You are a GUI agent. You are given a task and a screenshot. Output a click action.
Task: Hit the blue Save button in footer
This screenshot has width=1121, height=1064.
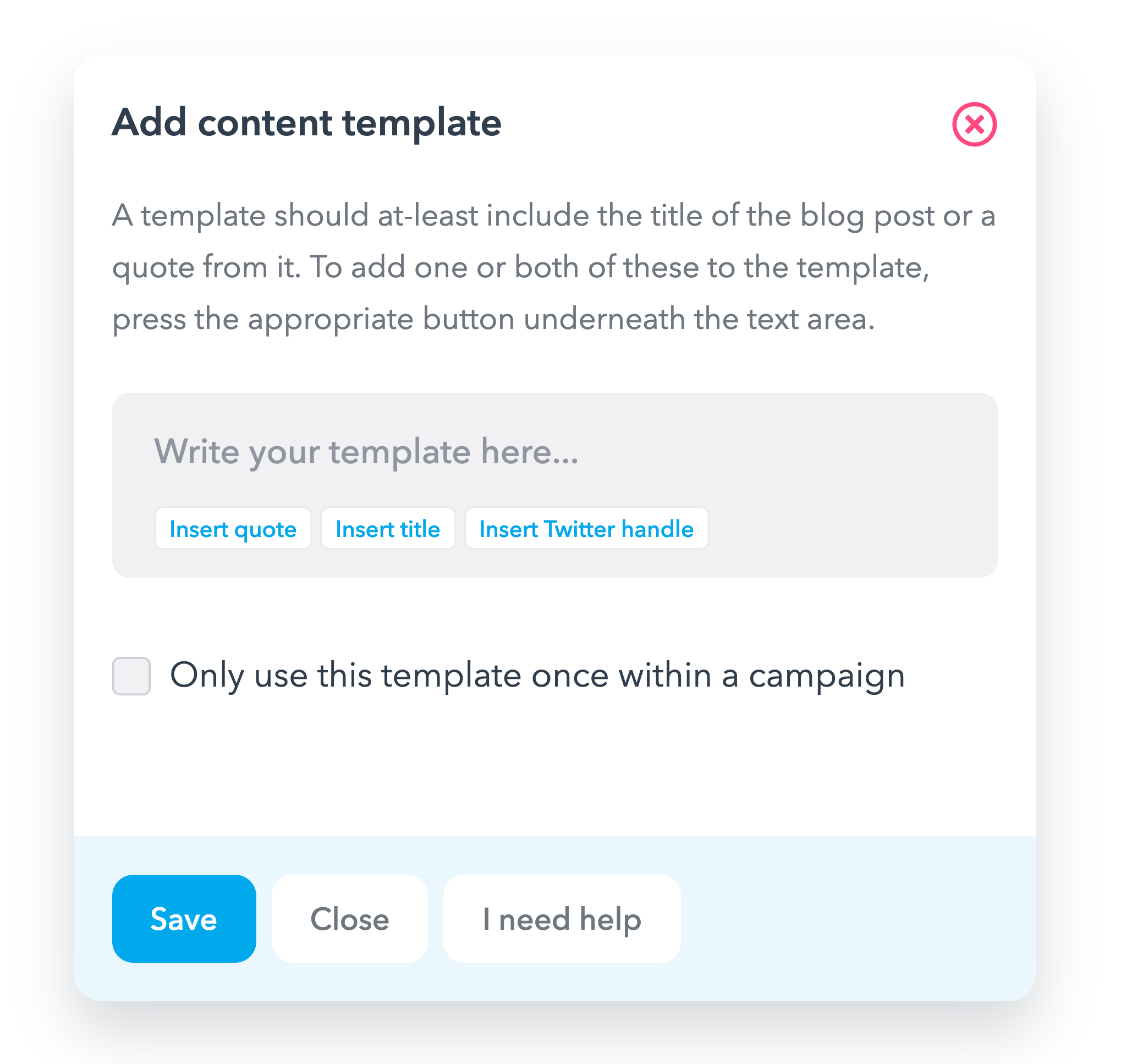(184, 918)
